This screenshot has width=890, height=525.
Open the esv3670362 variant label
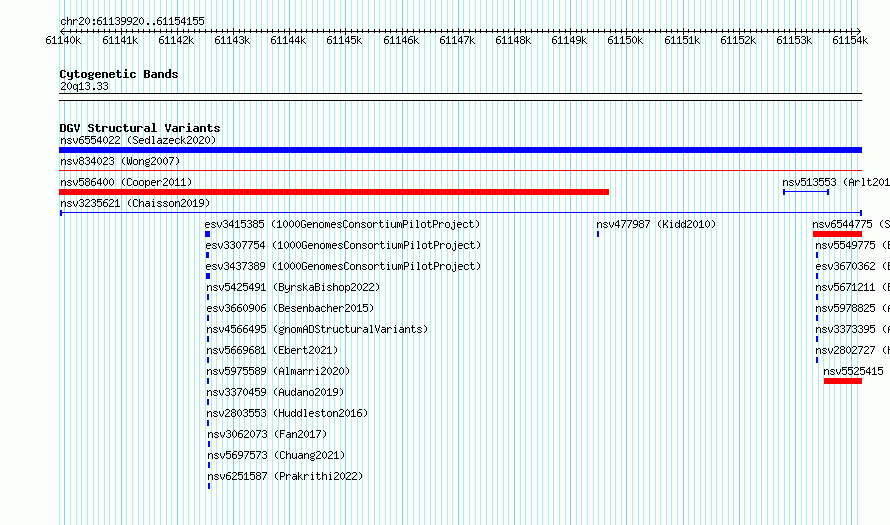[x=852, y=266]
